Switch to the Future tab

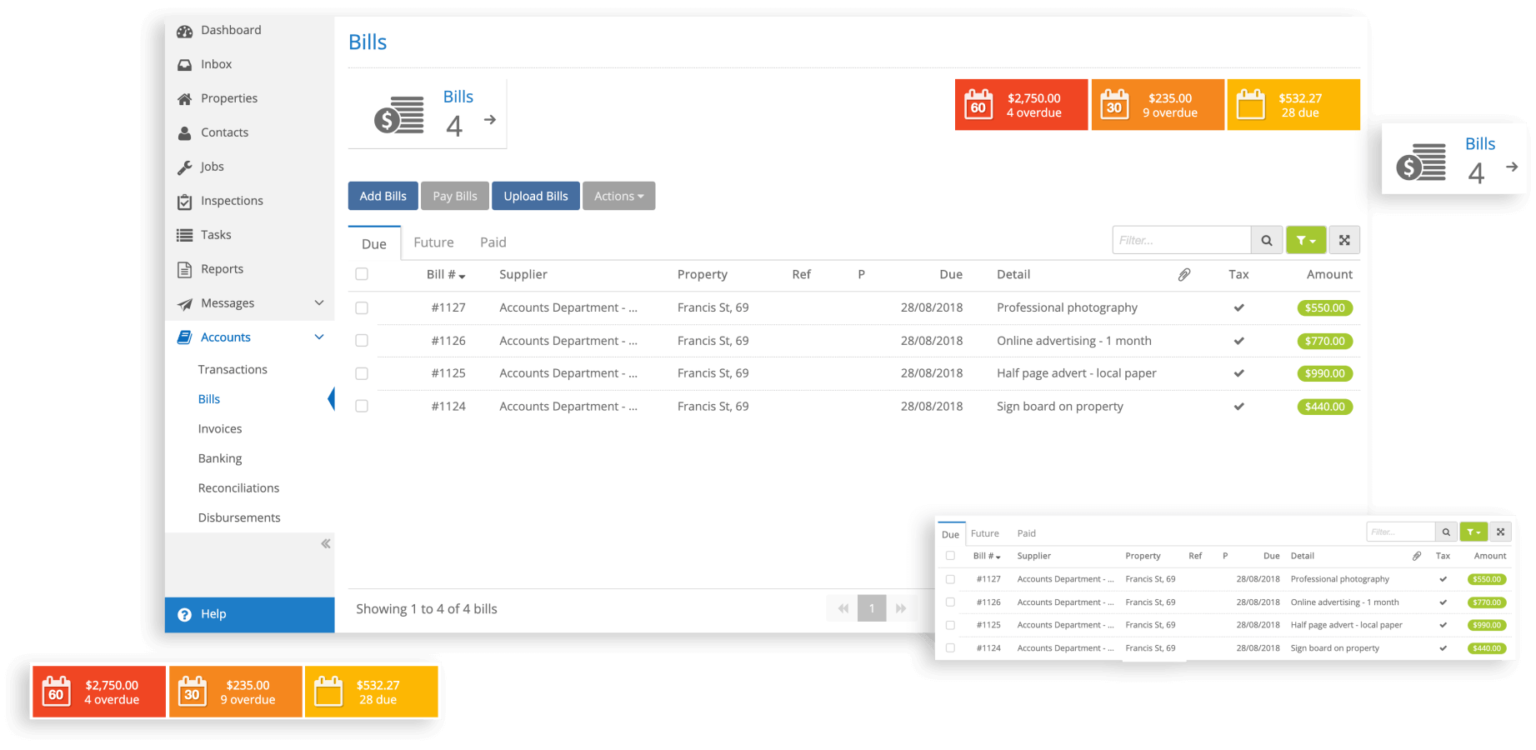tap(433, 242)
